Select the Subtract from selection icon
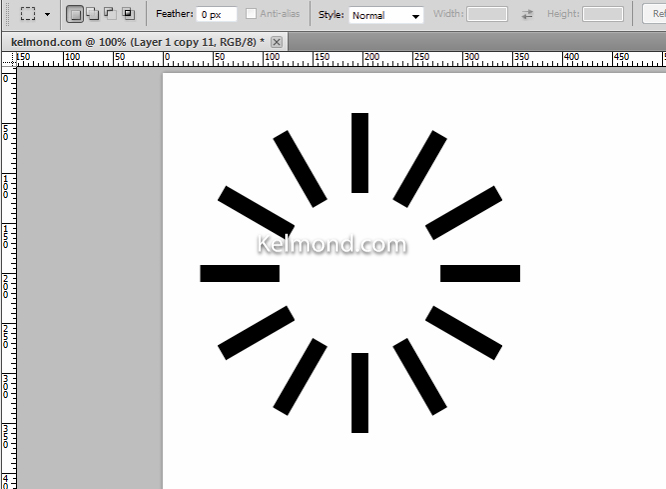 pyautogui.click(x=110, y=14)
